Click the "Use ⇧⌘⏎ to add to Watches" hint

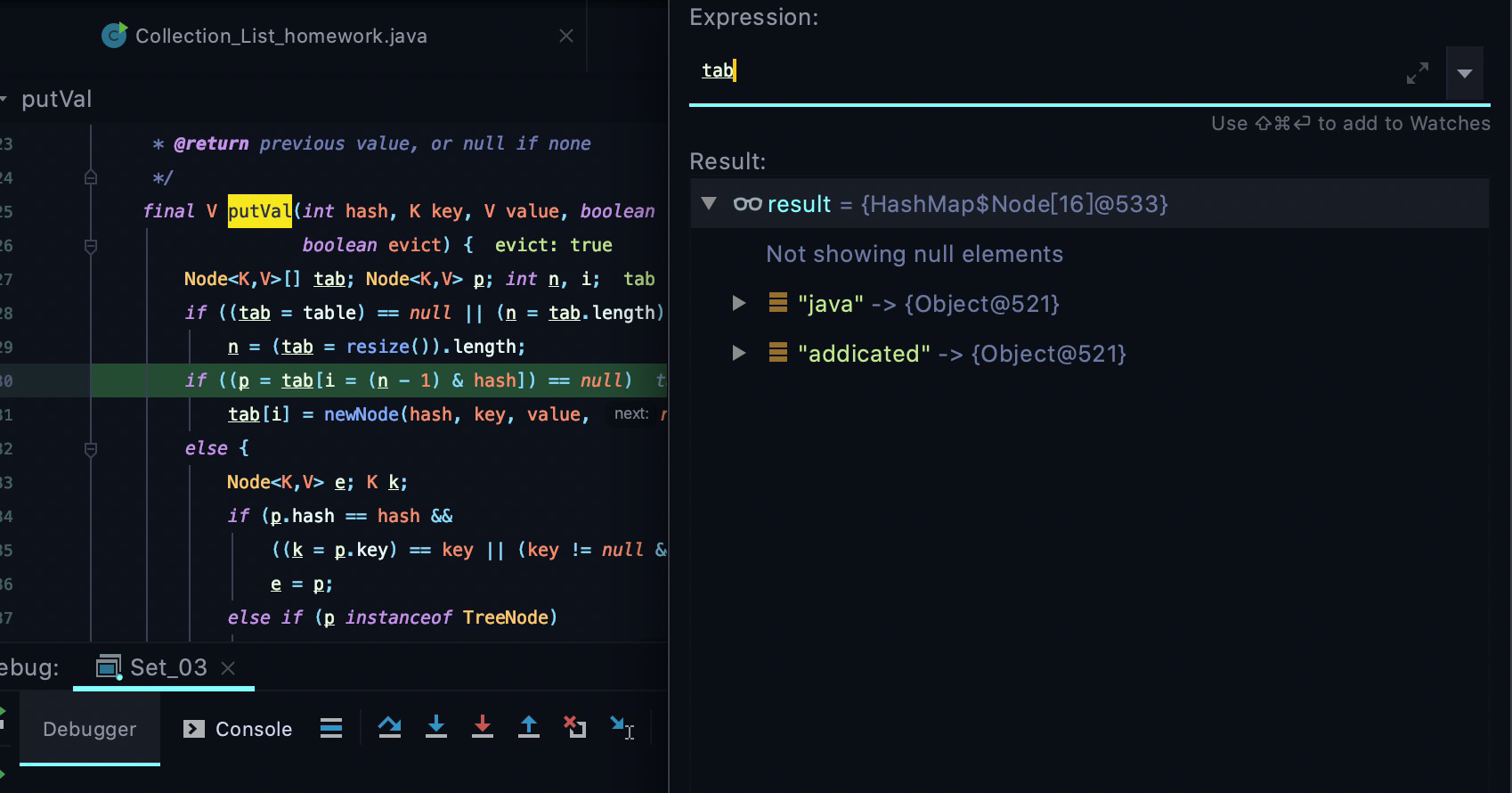pyautogui.click(x=1350, y=123)
